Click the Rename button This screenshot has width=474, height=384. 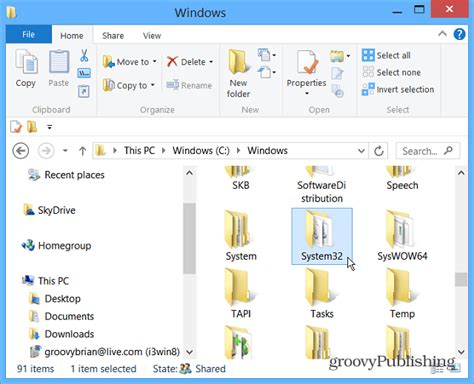pos(189,85)
